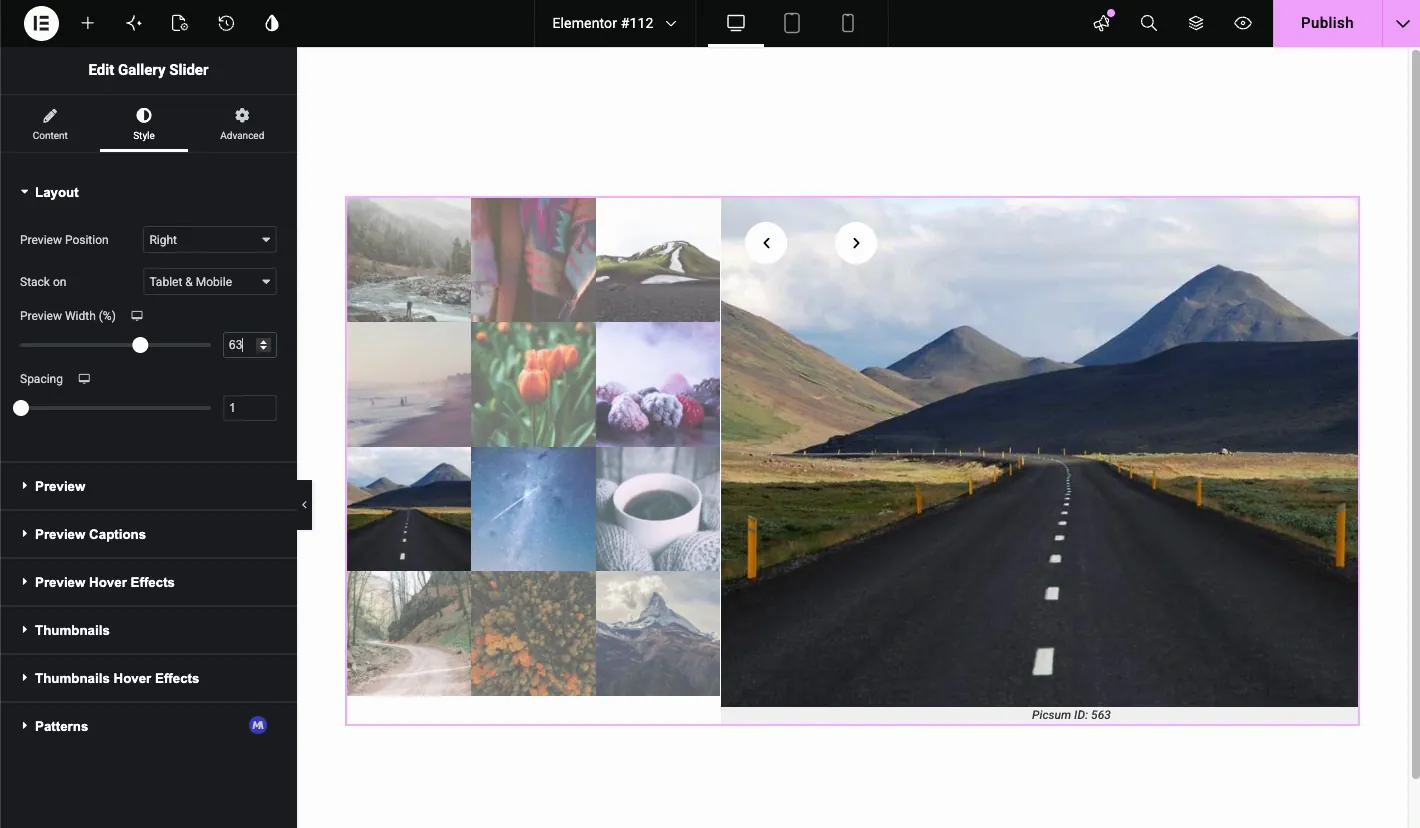Expand the Thumbnails section
Screen dimensions: 1420x828
coord(149,630)
